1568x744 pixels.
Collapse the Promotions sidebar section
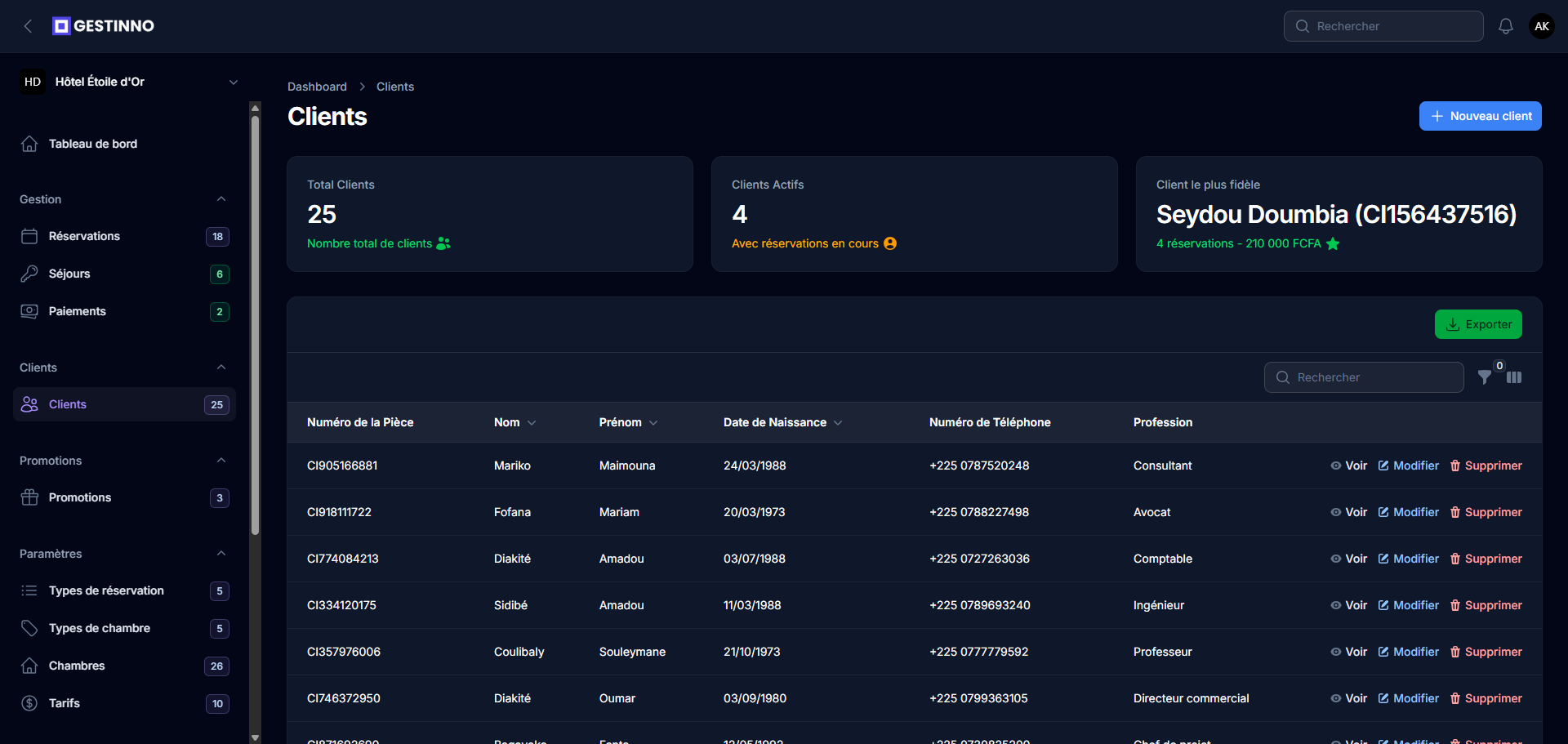(x=221, y=461)
